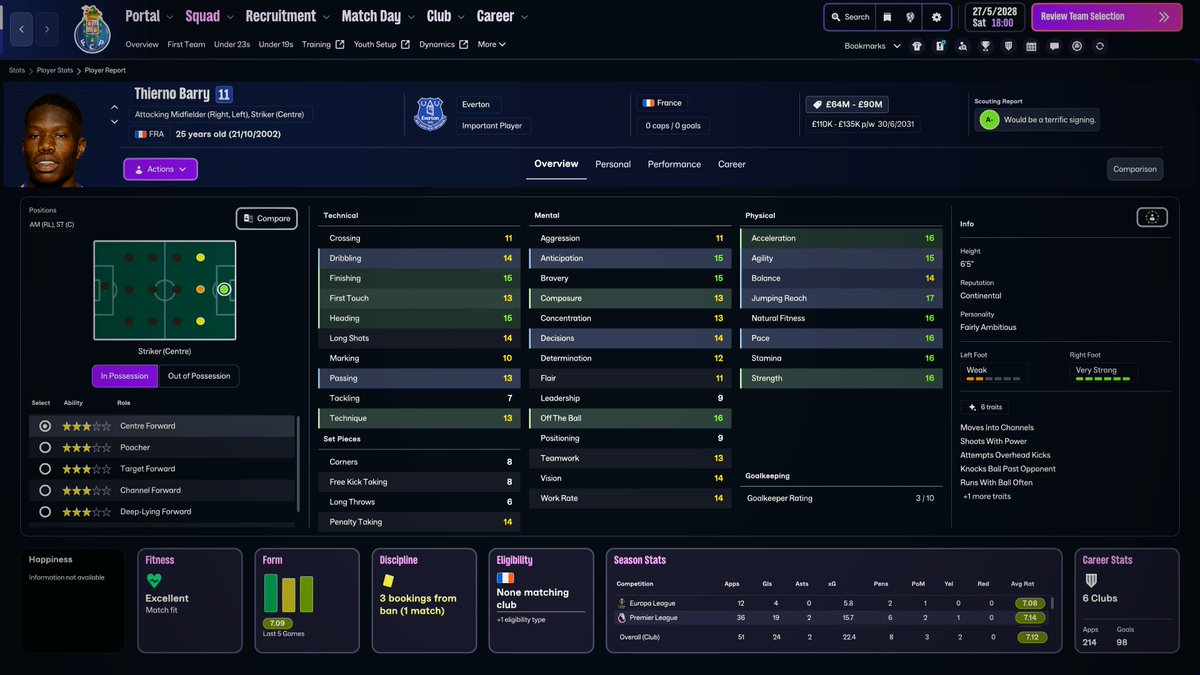Click the Premier League competition logo
Screen dimensions: 1200x675
[x=622, y=618]
